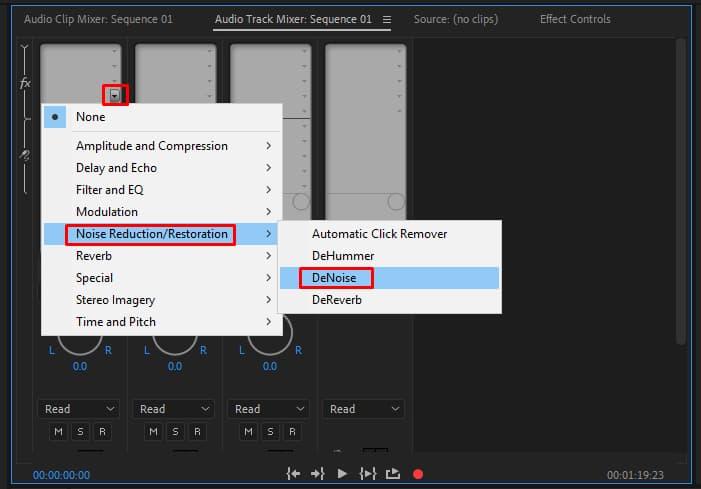Expand Stereo Imagery submenu
Viewport: 701px width, 489px height.
[x=162, y=300]
